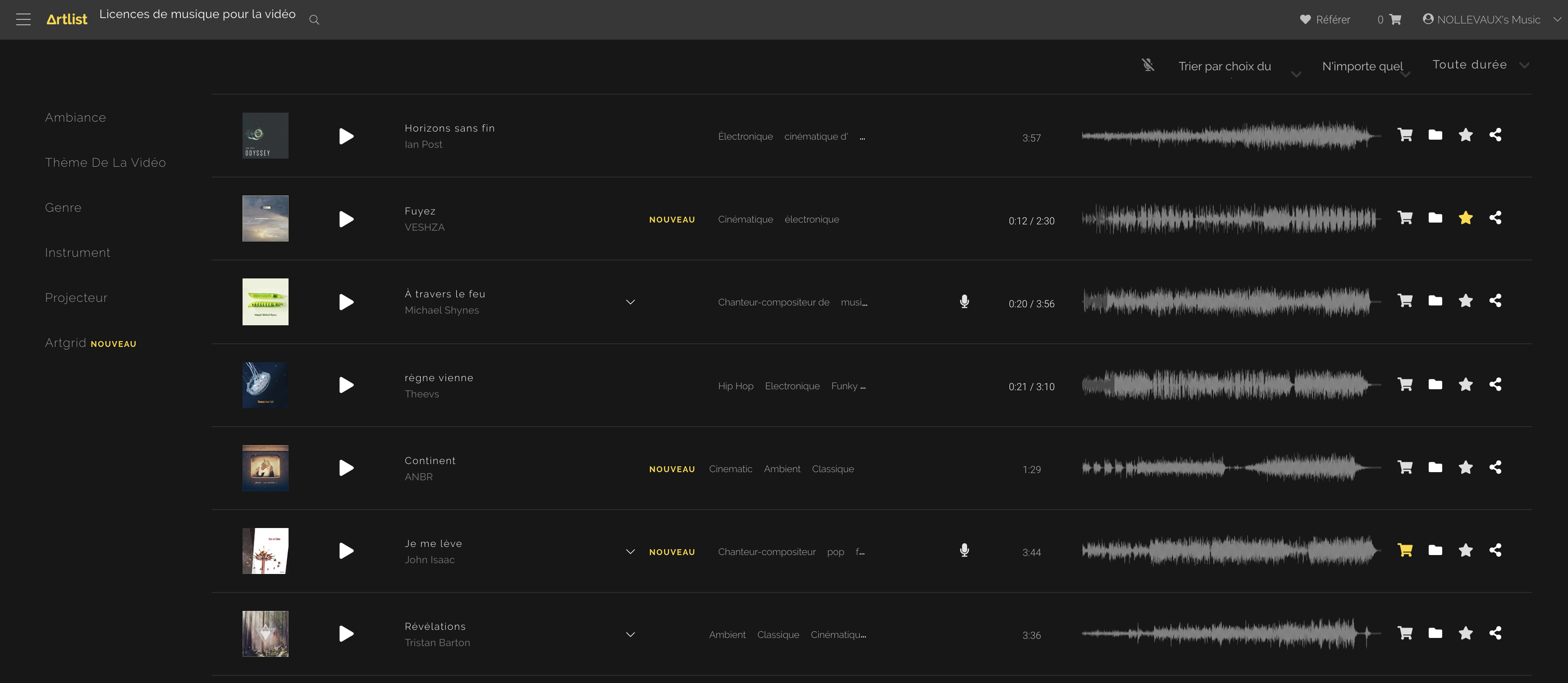Add Horizons sans fin to cart
1568x683 pixels.
[1405, 135]
